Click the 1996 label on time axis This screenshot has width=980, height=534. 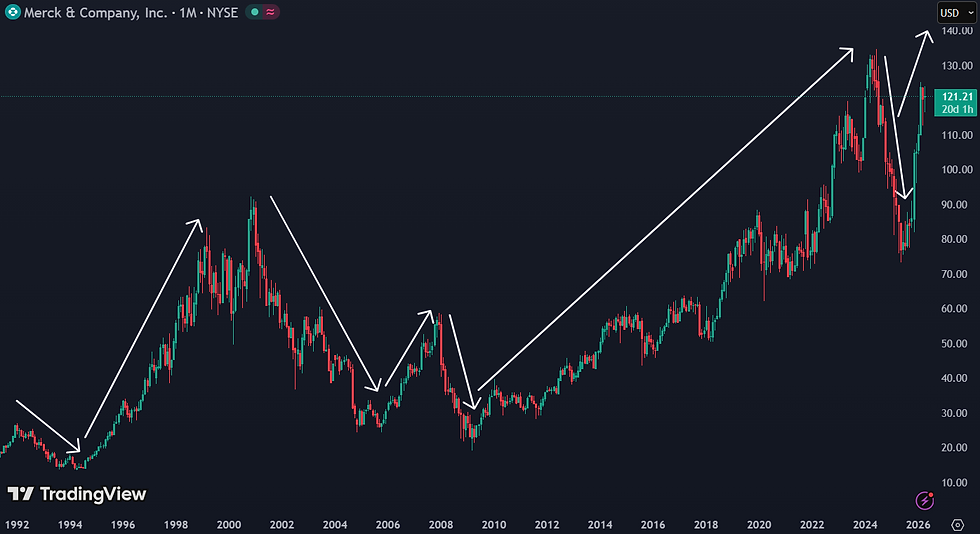click(123, 525)
